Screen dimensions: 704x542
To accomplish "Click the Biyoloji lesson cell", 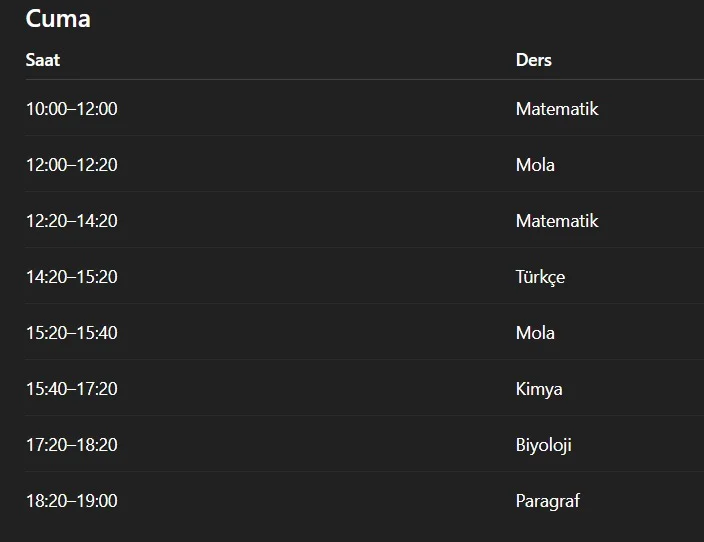I will (x=544, y=445).
